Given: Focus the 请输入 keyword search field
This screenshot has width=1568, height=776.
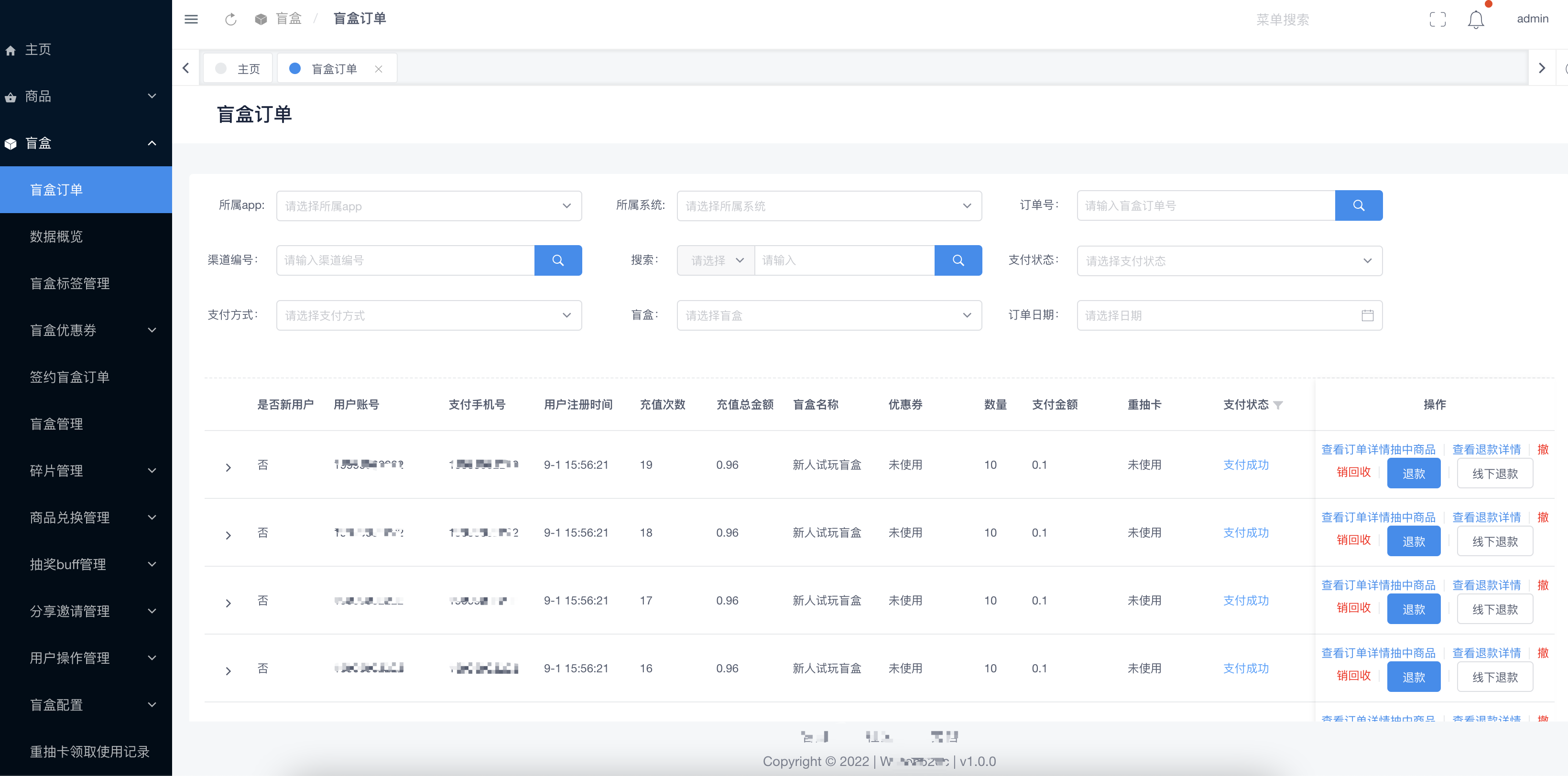Looking at the screenshot, I should [x=844, y=260].
